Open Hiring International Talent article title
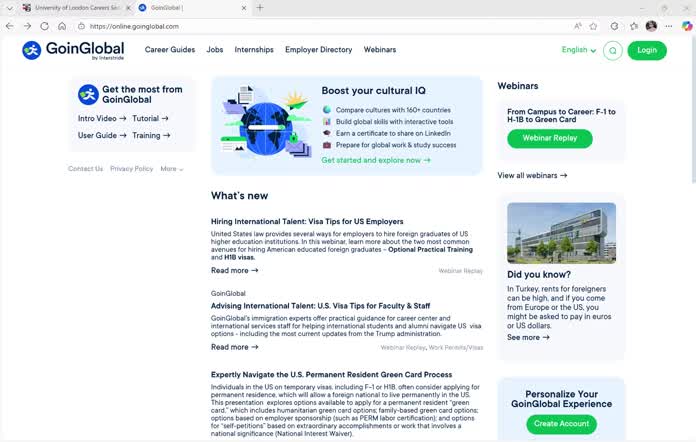The height and width of the screenshot is (442, 696). (307, 221)
